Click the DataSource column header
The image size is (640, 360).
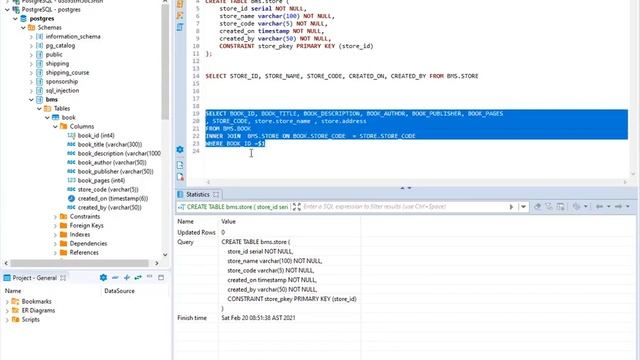(x=119, y=291)
